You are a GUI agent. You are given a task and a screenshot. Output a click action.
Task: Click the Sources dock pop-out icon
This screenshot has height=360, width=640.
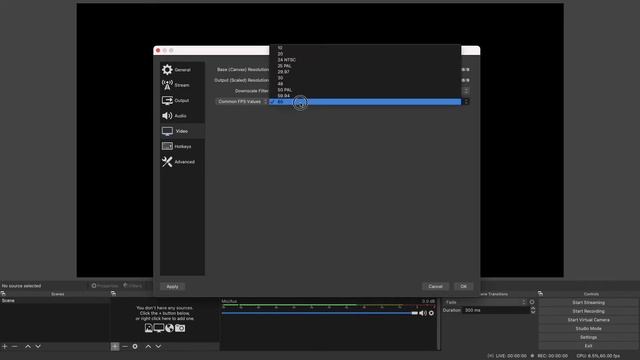point(113,293)
